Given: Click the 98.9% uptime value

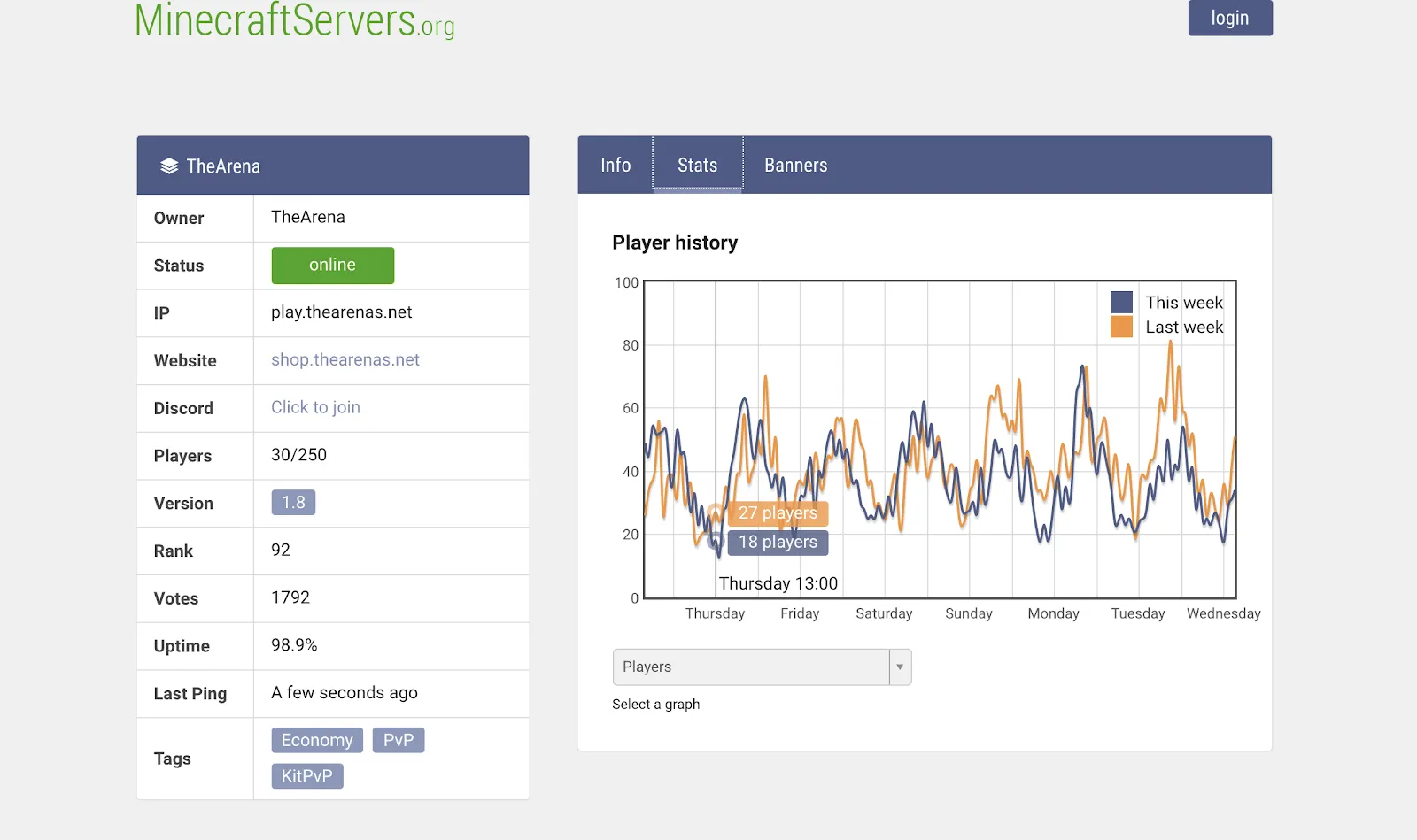Looking at the screenshot, I should [x=294, y=645].
